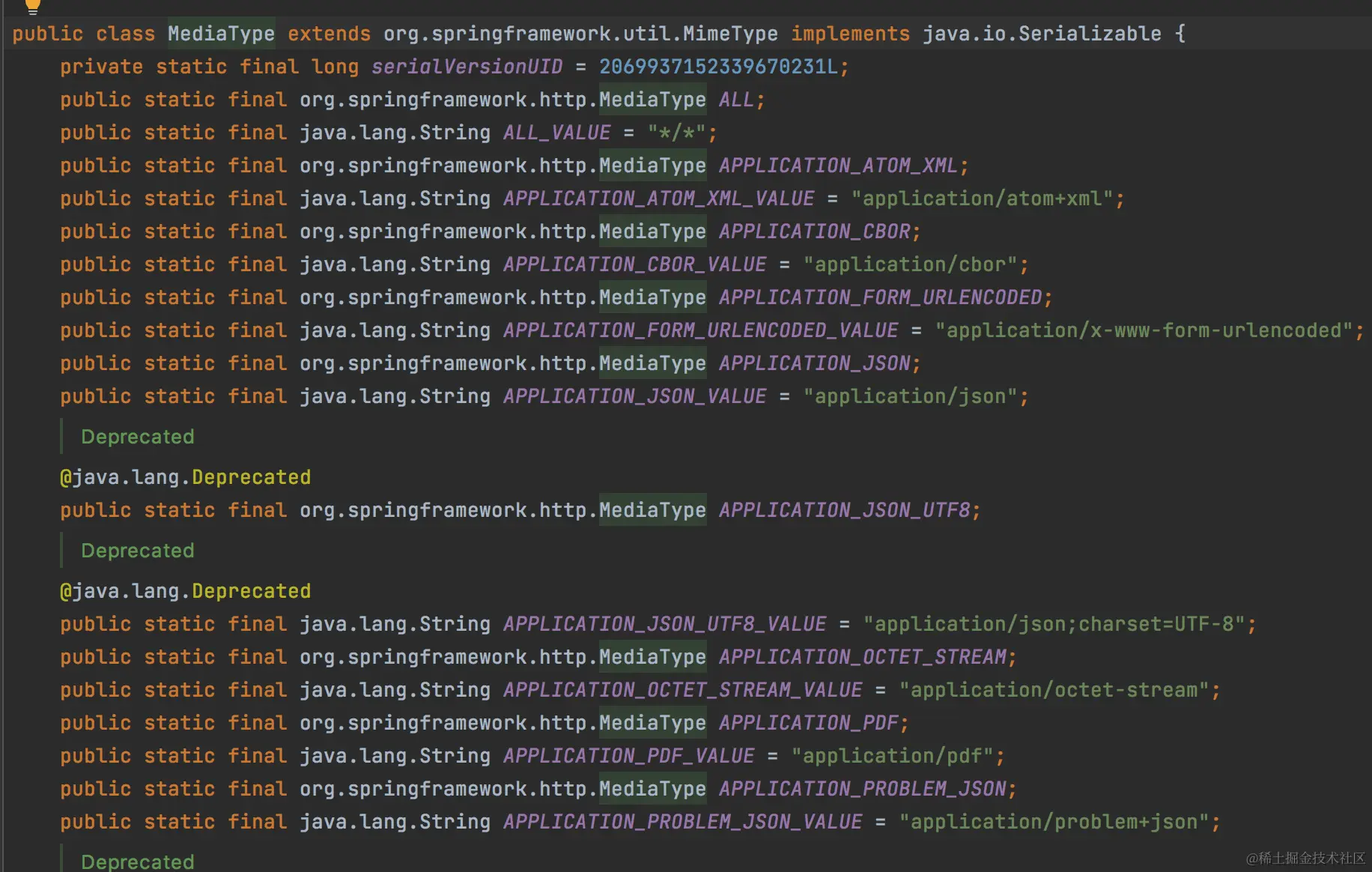Click the Deprecated doc comment above APPLICATION_JSON_UTF8

click(x=138, y=437)
